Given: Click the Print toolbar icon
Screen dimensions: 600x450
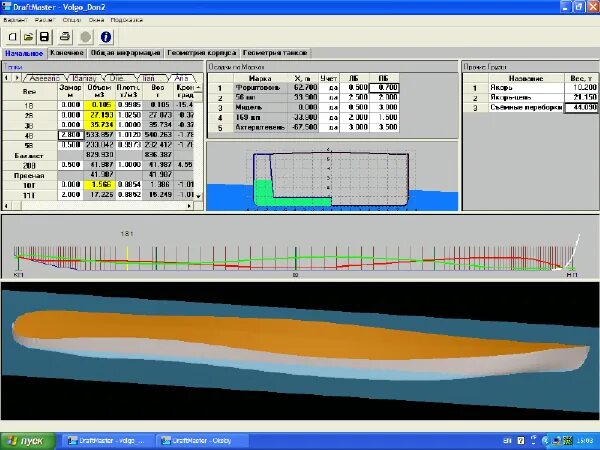Looking at the screenshot, I should [x=65, y=37].
